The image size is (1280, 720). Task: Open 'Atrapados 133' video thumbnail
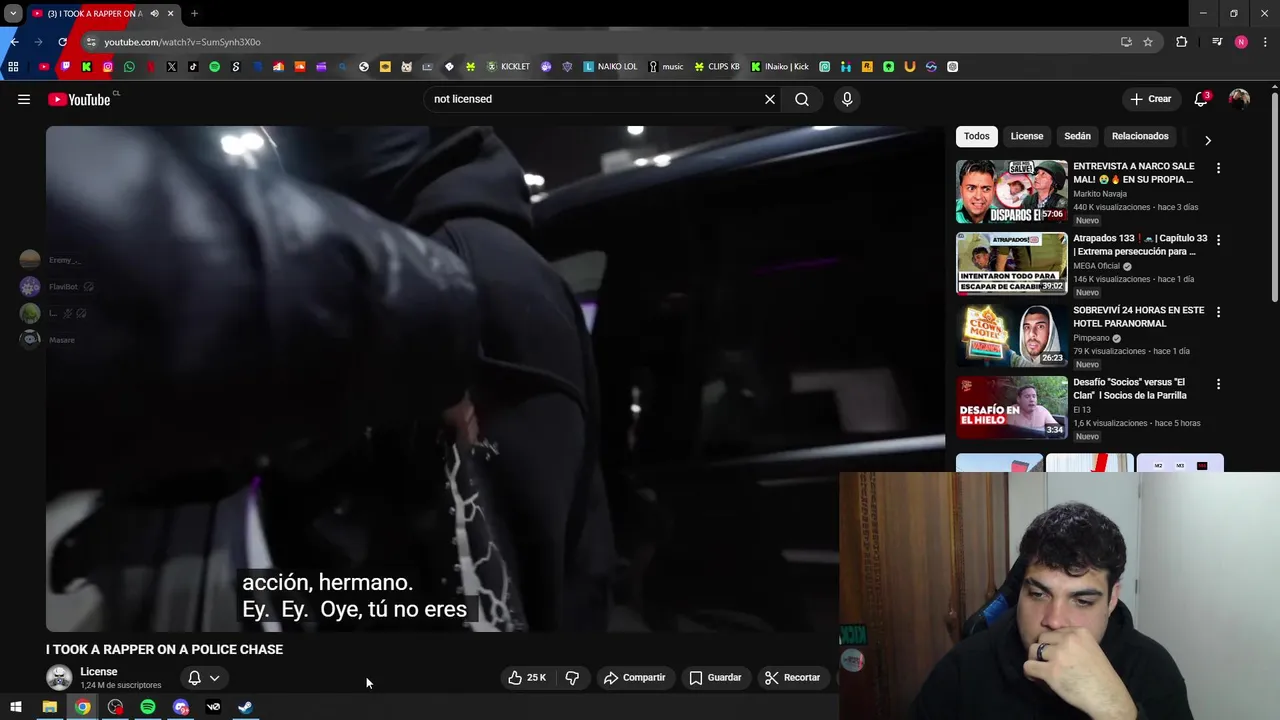(1011, 263)
